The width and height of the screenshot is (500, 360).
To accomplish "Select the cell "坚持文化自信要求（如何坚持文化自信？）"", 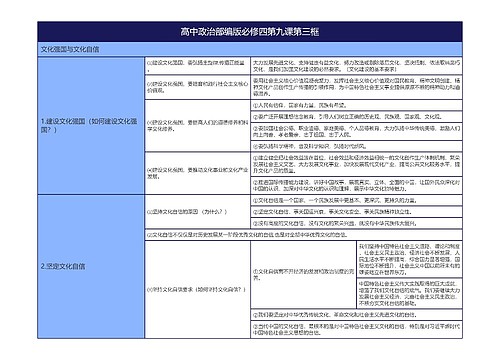I will (x=197, y=290).
